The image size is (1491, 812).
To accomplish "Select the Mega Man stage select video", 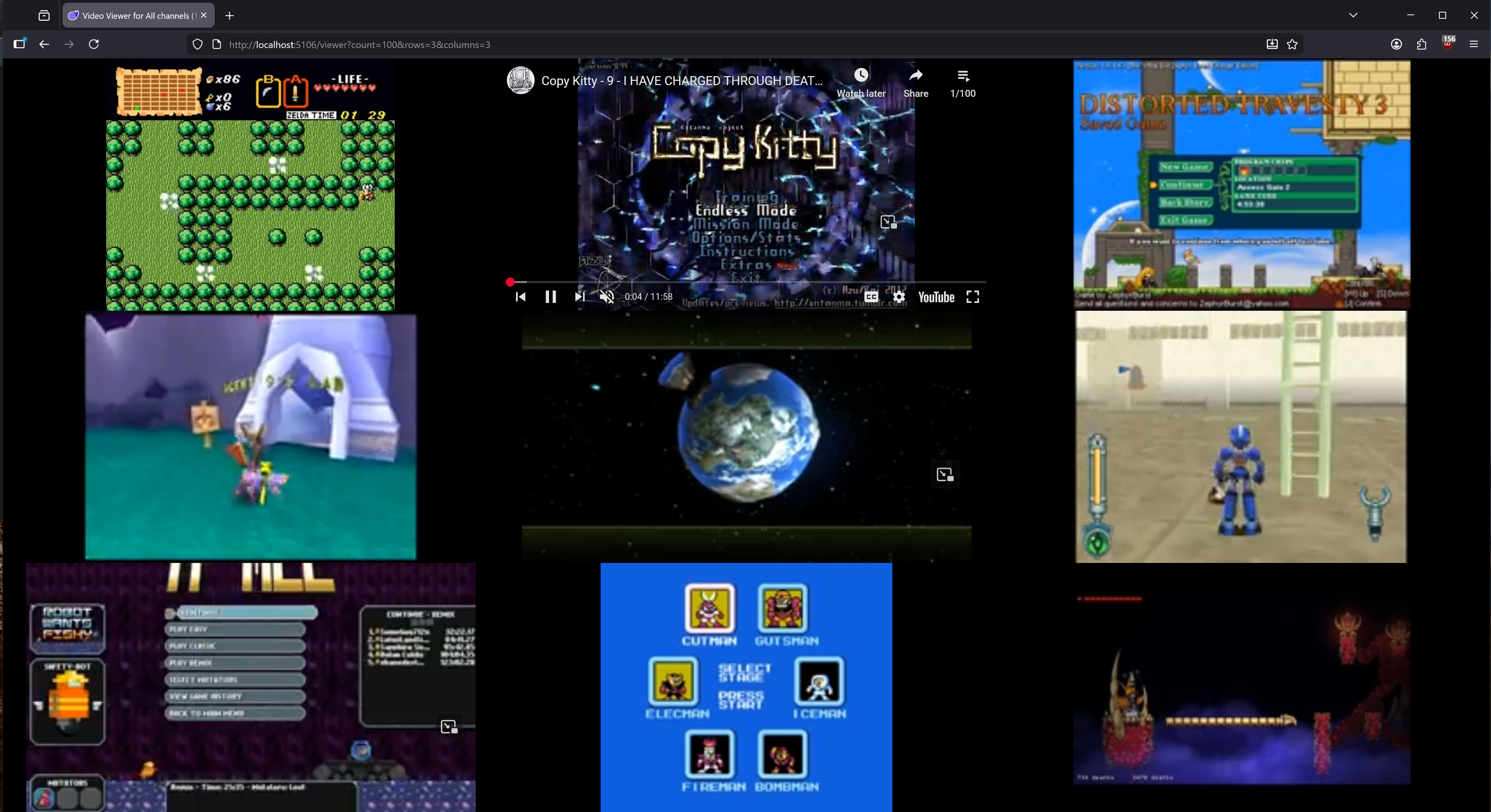I will [x=746, y=687].
